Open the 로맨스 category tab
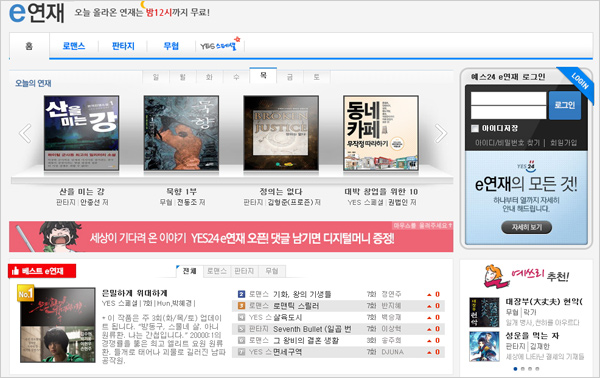Image resolution: width=600 pixels, height=378 pixels. [74, 46]
